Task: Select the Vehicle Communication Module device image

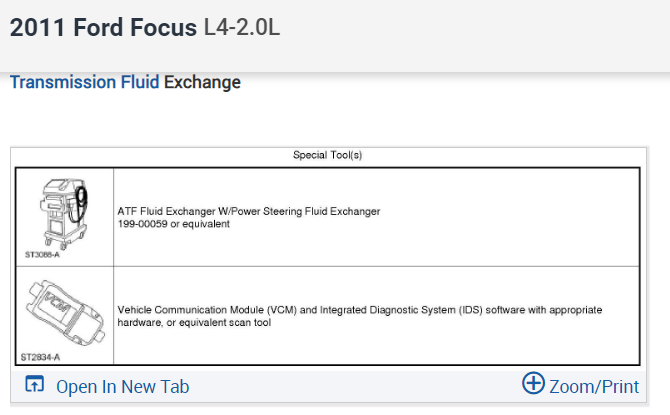Action: pyautogui.click(x=61, y=312)
